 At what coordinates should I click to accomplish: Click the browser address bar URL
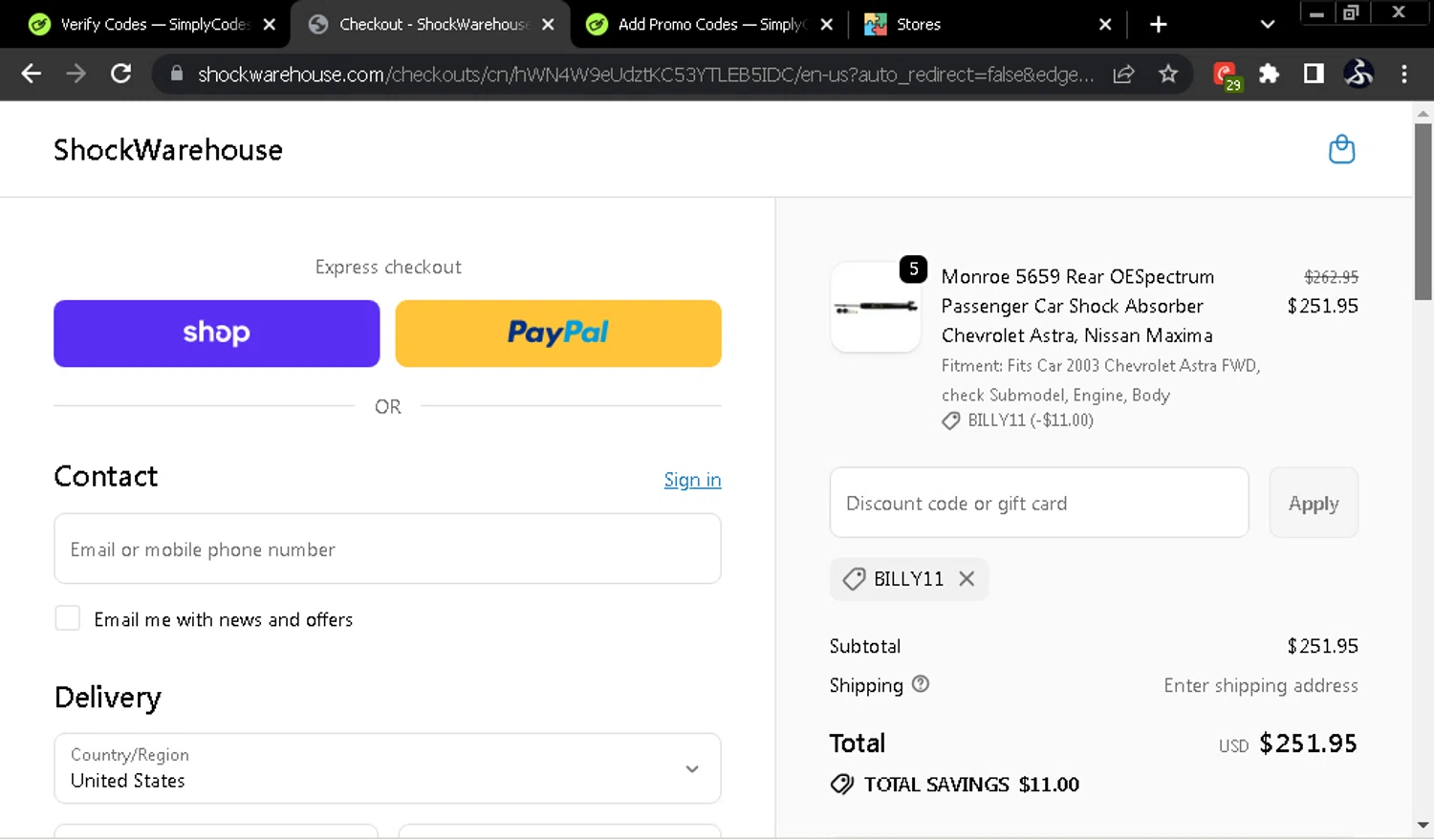[645, 75]
